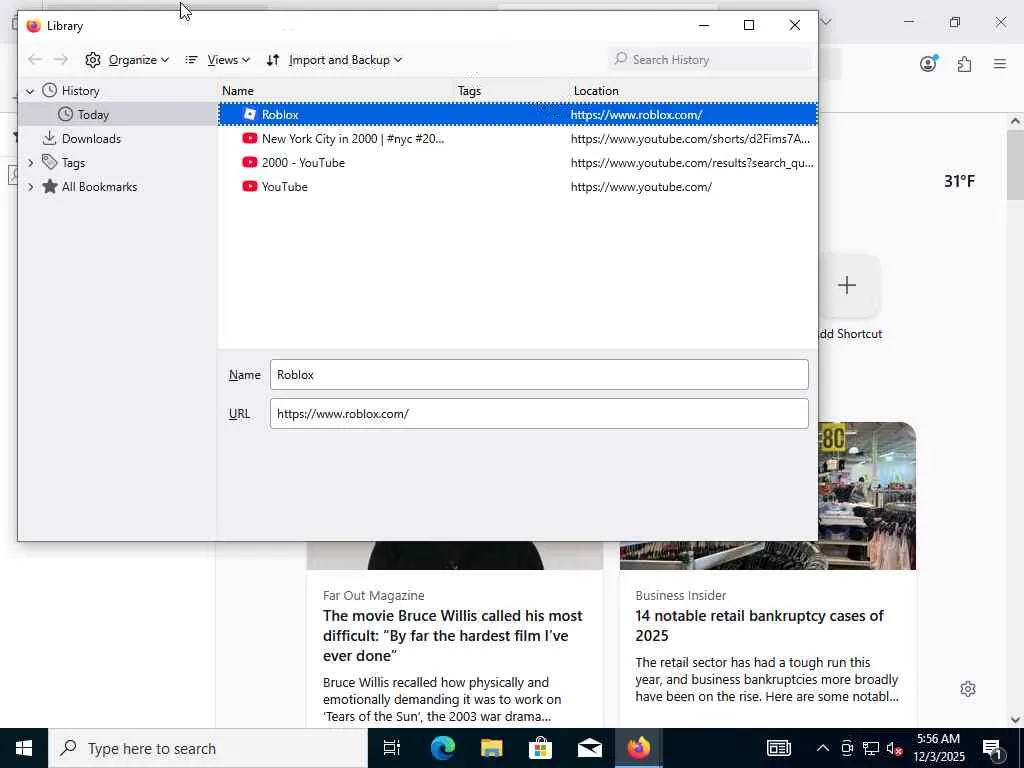Click the Downloads arrow icon
The image size is (1024, 768).
[x=50, y=138]
